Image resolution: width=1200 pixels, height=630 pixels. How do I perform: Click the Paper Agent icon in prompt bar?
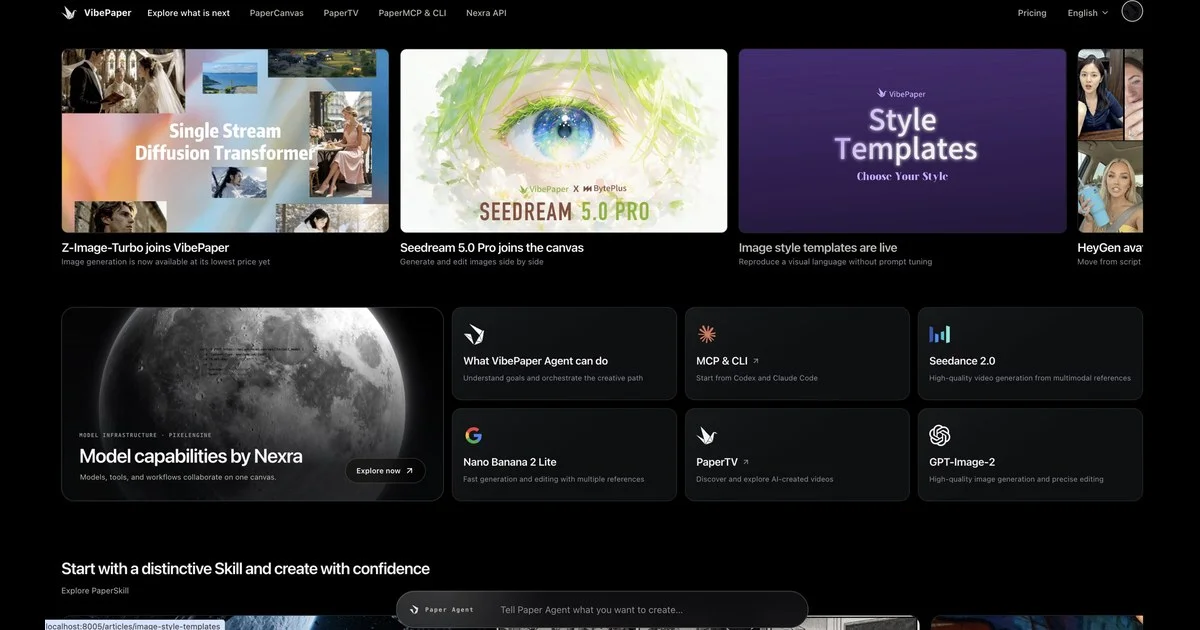(x=414, y=609)
